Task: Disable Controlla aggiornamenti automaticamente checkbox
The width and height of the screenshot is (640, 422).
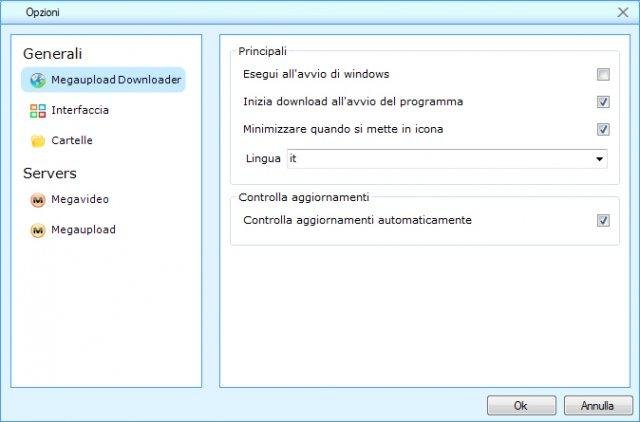Action: [603, 221]
